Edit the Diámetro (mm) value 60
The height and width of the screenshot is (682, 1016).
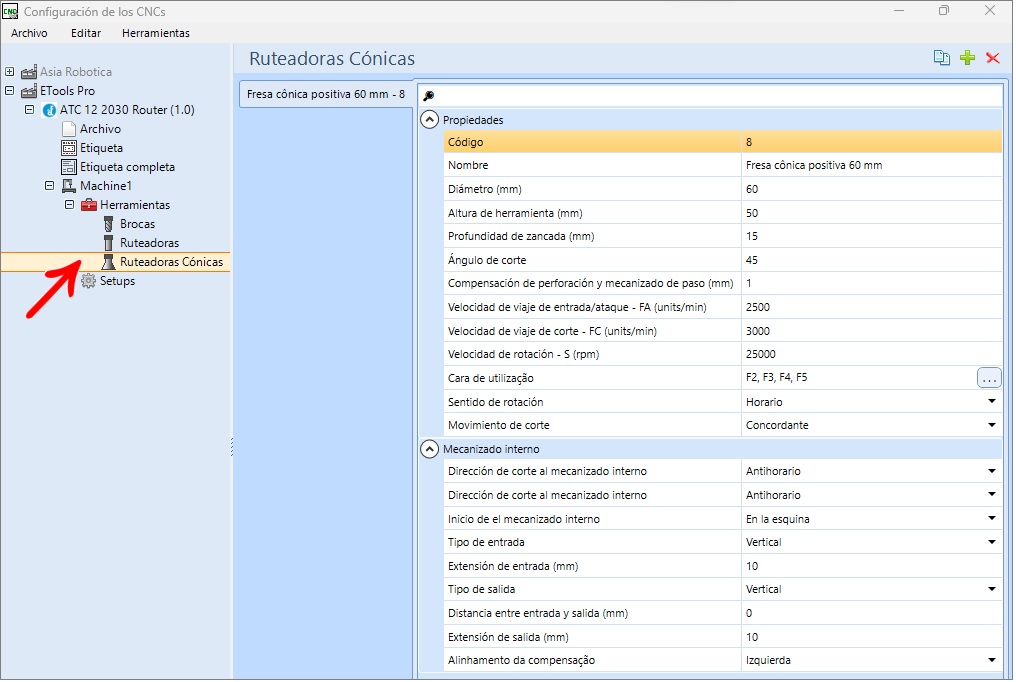pyautogui.click(x=872, y=189)
